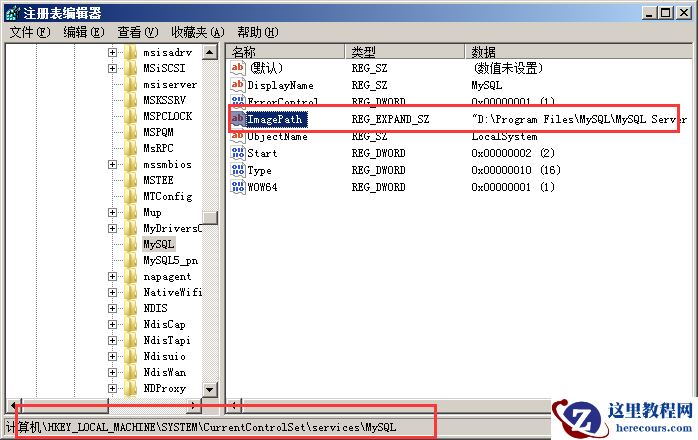Click the tree vertical scrollbar thumb
This screenshot has width=698, height=440.
210,218
